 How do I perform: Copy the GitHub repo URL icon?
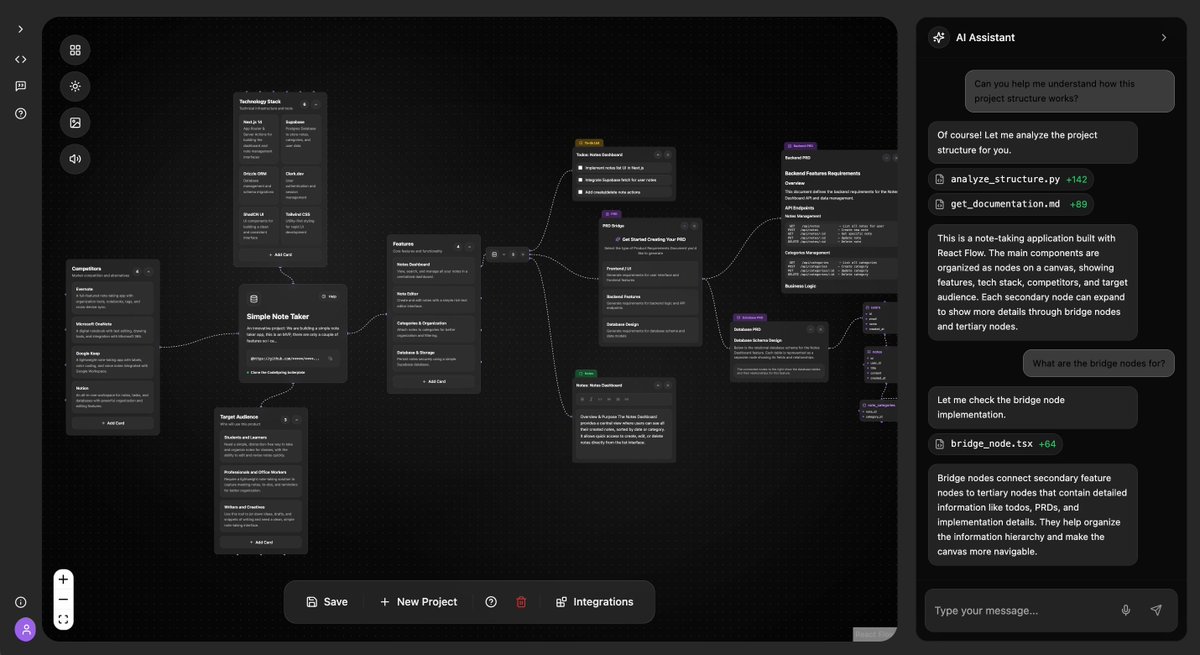330,358
